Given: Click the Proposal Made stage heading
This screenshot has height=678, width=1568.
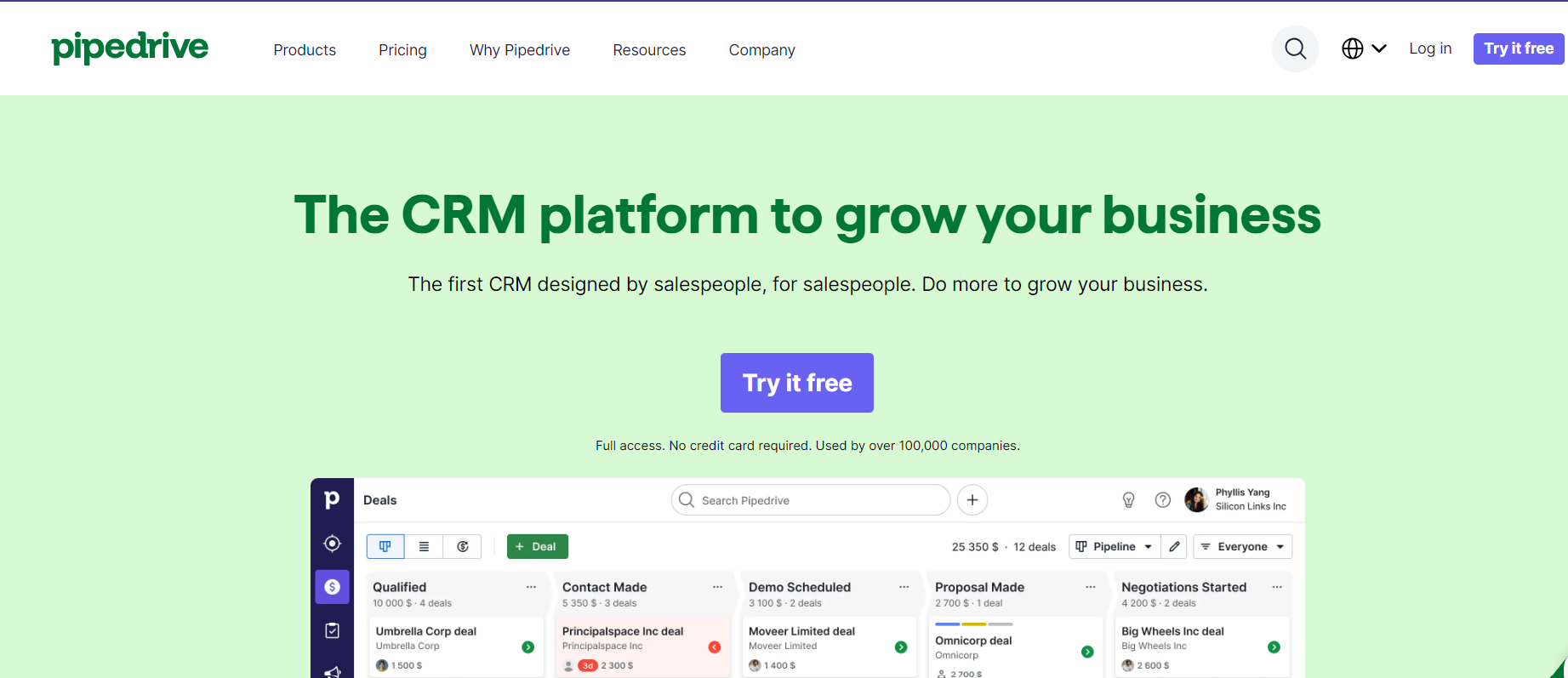Looking at the screenshot, I should coord(979,587).
